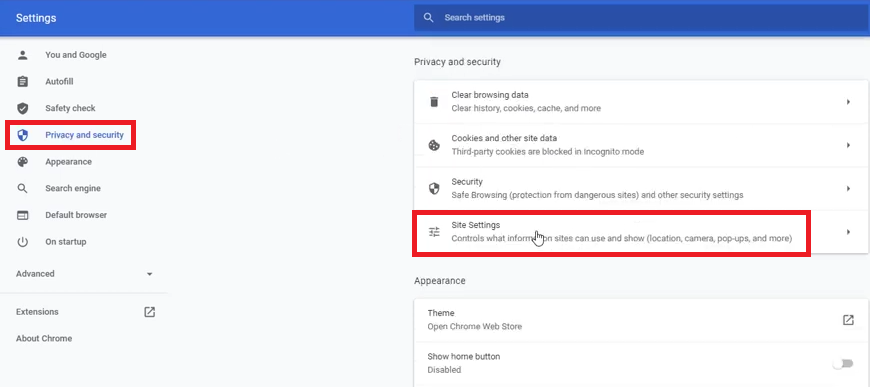Open Chrome Web Store via Theme's external-link icon

click(848, 319)
